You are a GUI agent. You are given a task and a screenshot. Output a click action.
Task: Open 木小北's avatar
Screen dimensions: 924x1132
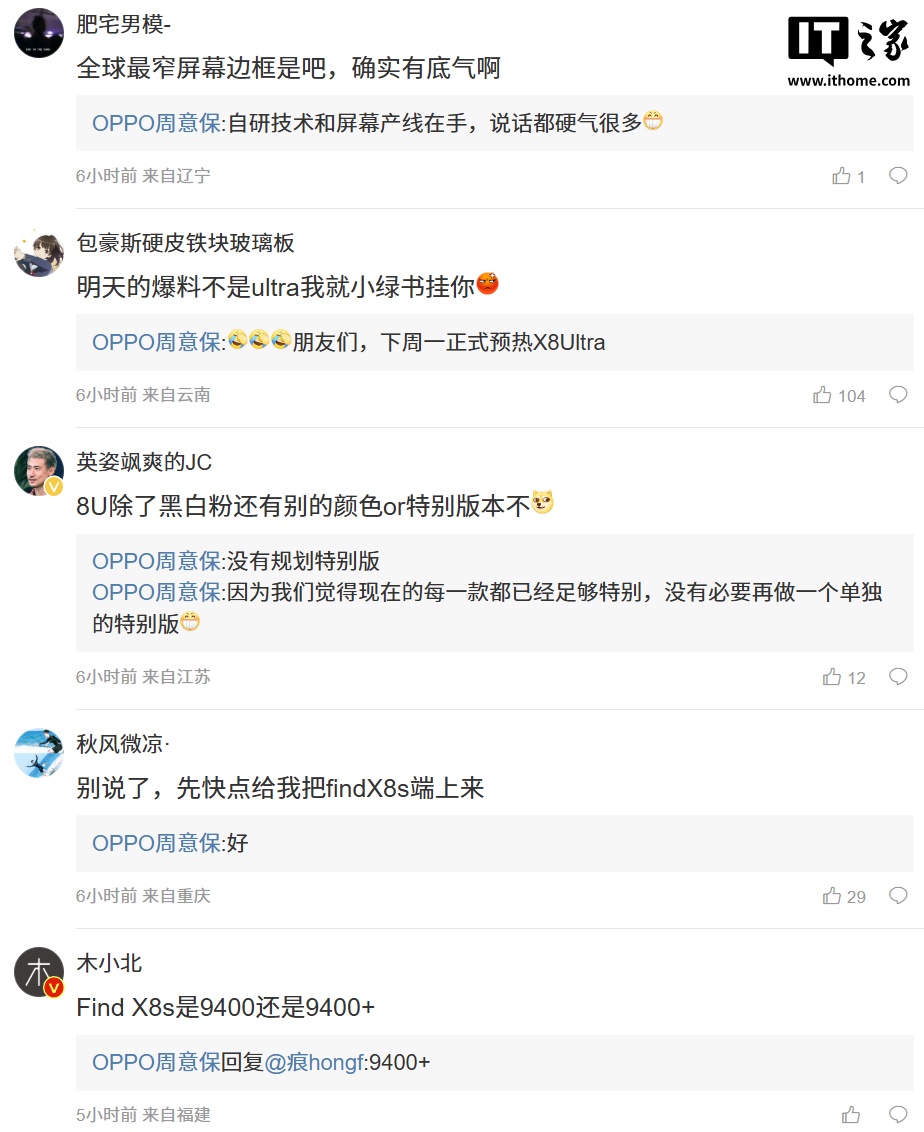pyautogui.click(x=39, y=972)
